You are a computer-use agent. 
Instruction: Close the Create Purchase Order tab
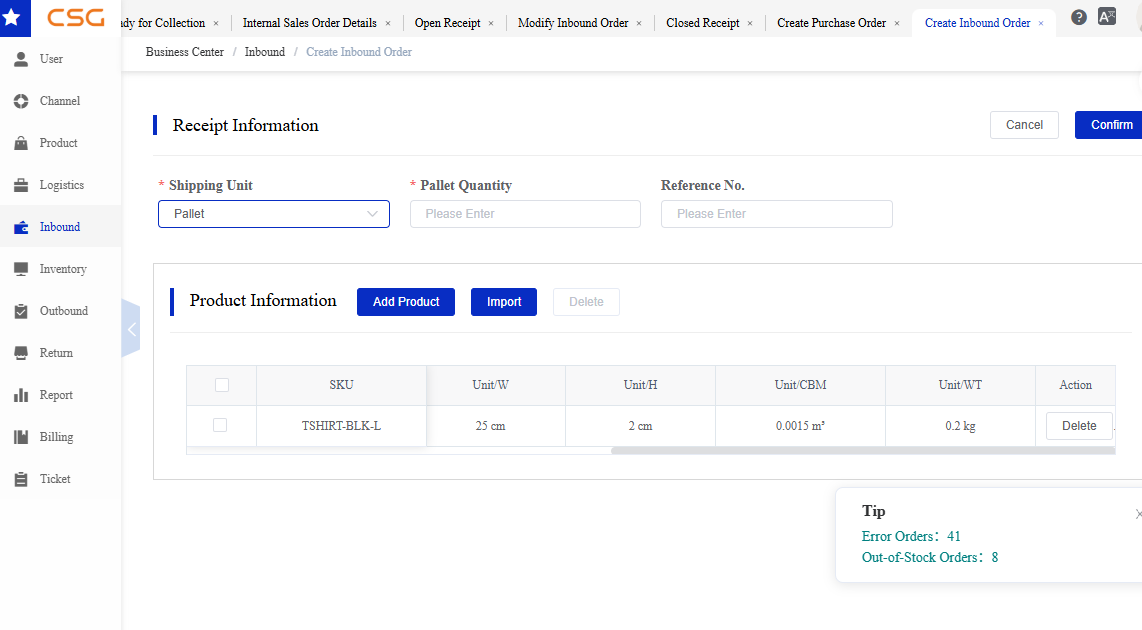pyautogui.click(x=897, y=23)
